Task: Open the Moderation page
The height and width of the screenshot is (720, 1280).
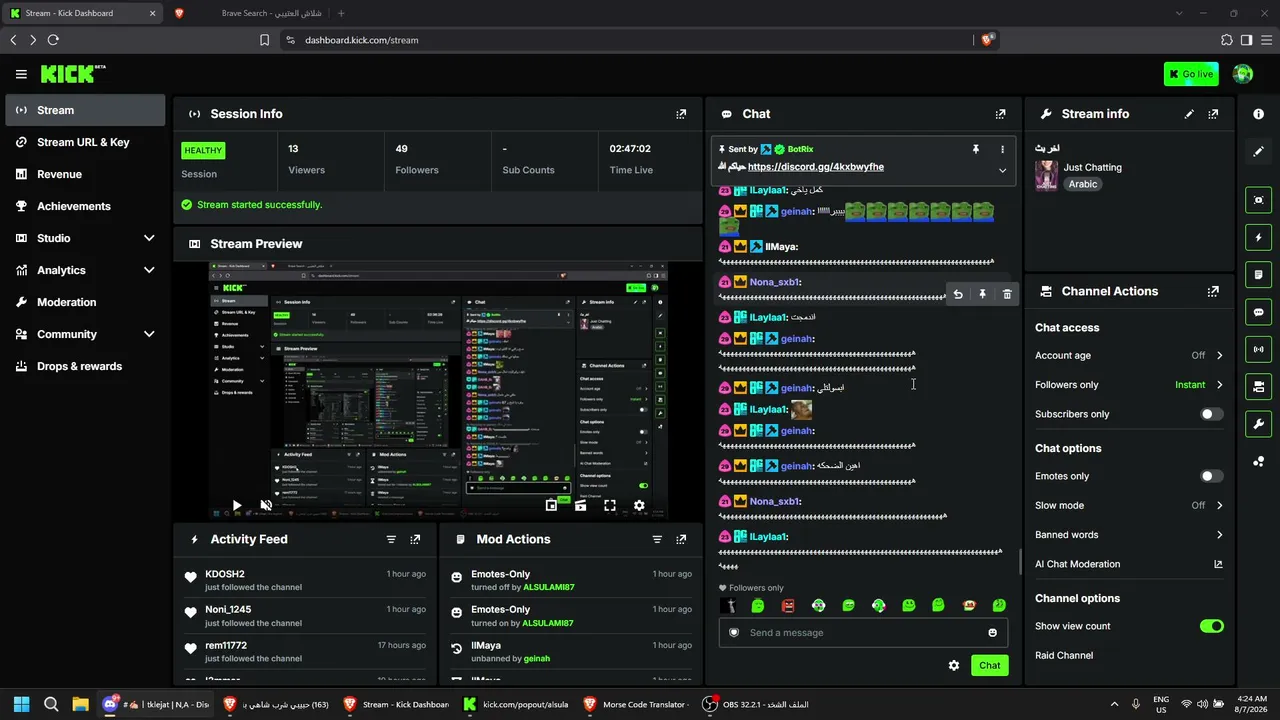Action: [85, 302]
